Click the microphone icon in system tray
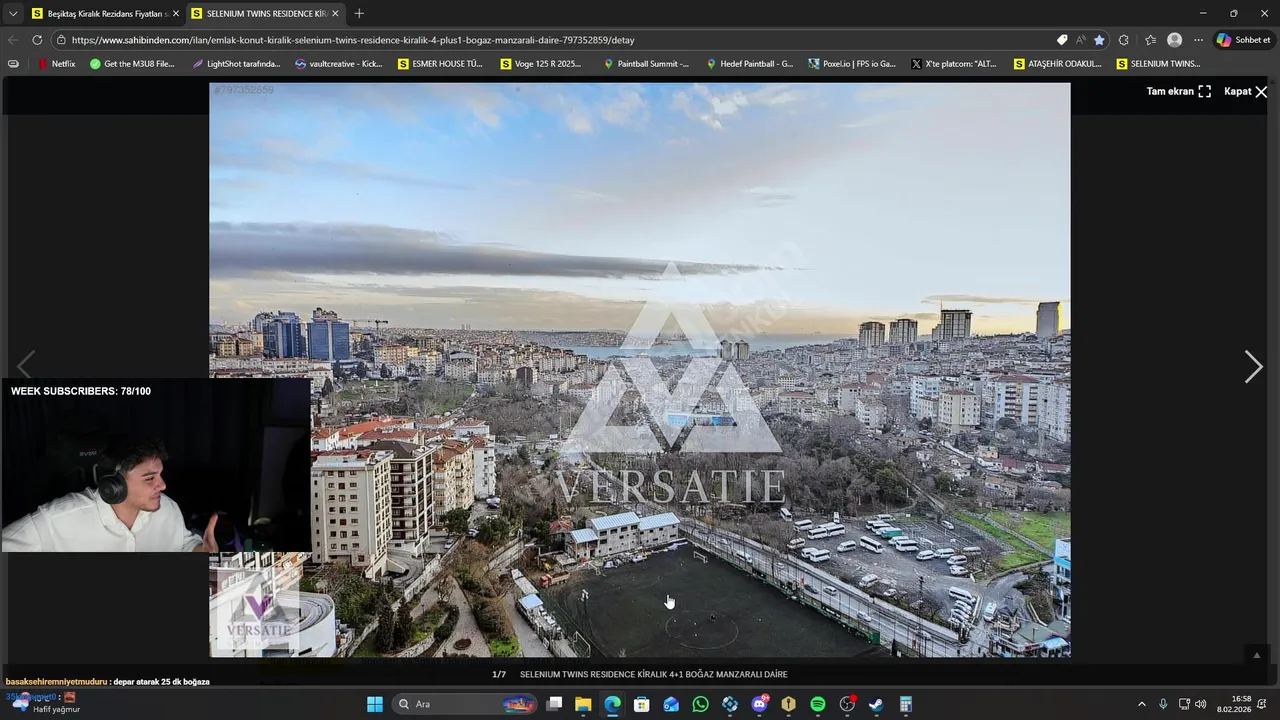The image size is (1280, 720). [1163, 704]
